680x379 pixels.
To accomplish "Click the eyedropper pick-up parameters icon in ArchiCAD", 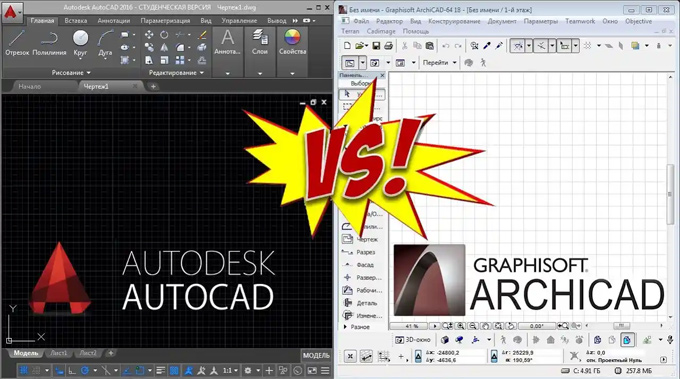I will pyautogui.click(x=487, y=46).
